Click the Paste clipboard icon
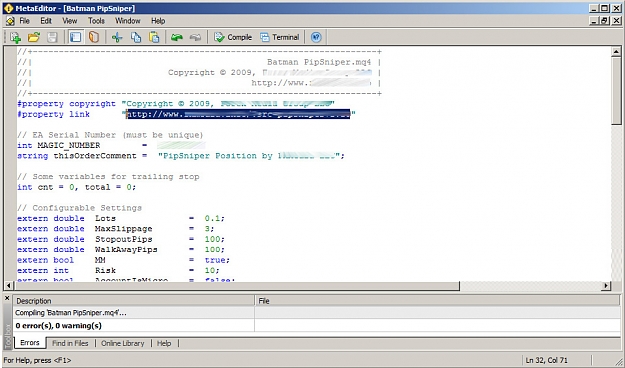The width and height of the screenshot is (625, 368). pos(154,37)
